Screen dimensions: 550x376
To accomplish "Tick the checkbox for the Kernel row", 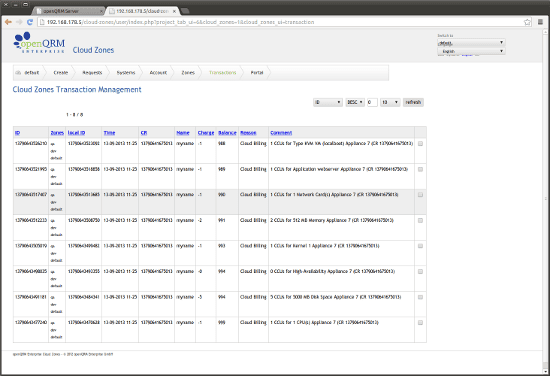I will point(420,246).
